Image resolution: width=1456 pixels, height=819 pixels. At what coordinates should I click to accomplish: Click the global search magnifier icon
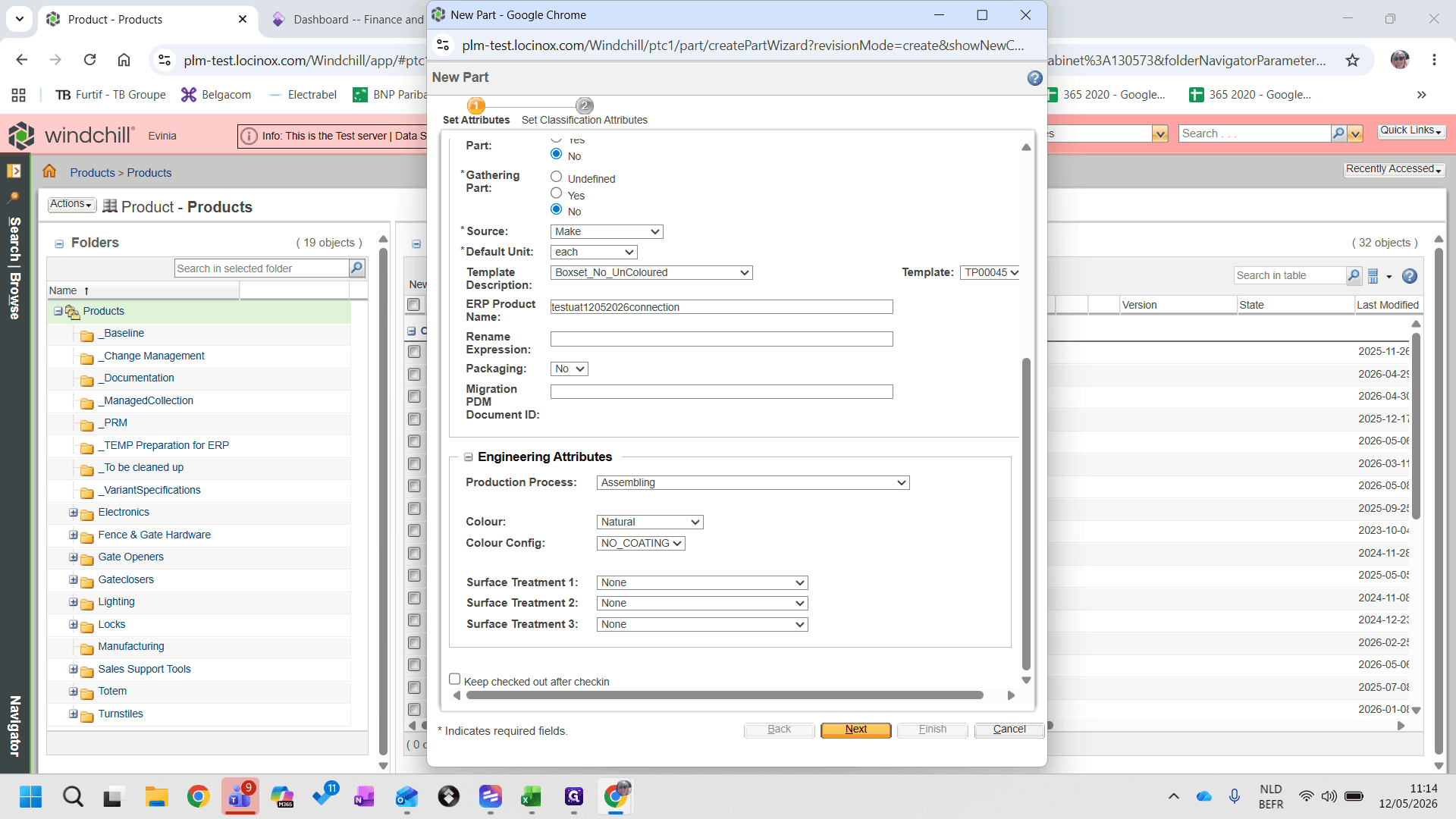tap(1338, 133)
